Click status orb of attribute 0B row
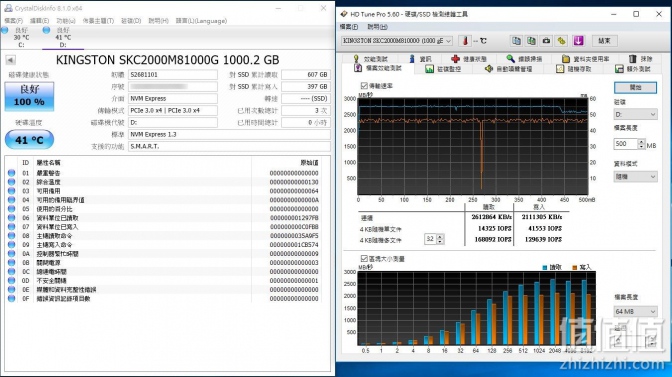This screenshot has height=377, width=672. coord(12,263)
